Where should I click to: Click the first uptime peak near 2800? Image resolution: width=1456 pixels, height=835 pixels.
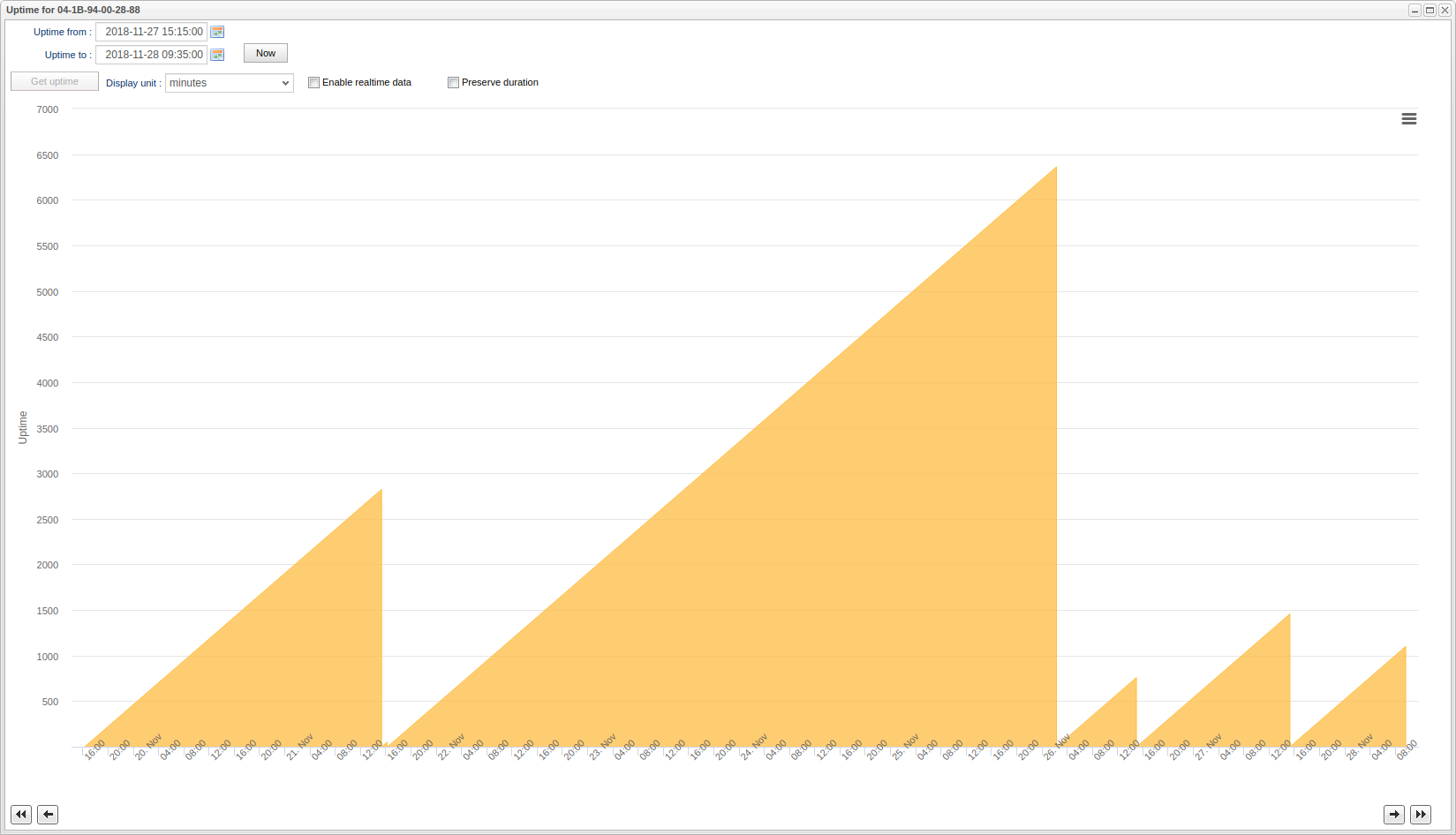381,492
